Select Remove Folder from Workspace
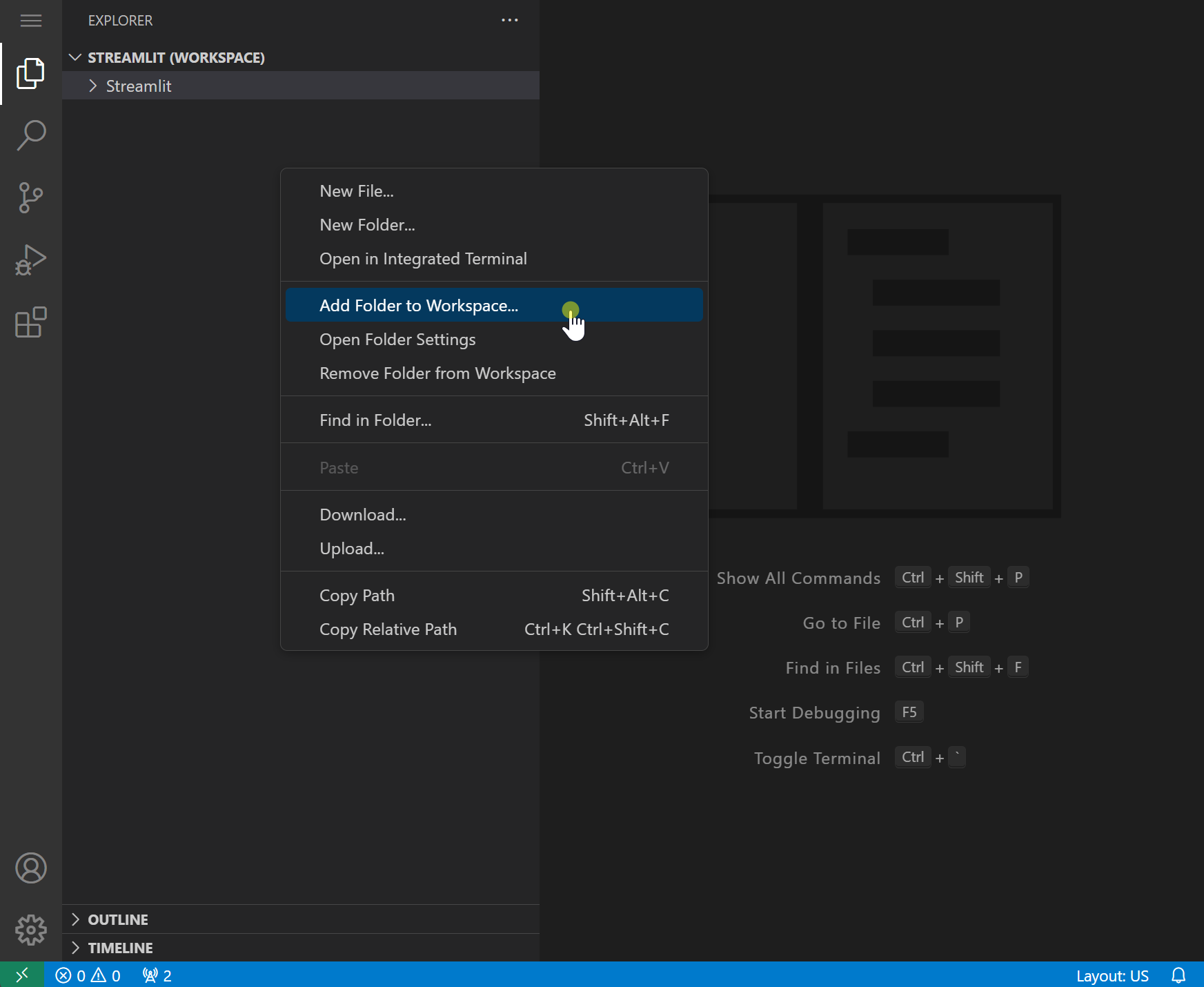The height and width of the screenshot is (987, 1204). click(494, 373)
